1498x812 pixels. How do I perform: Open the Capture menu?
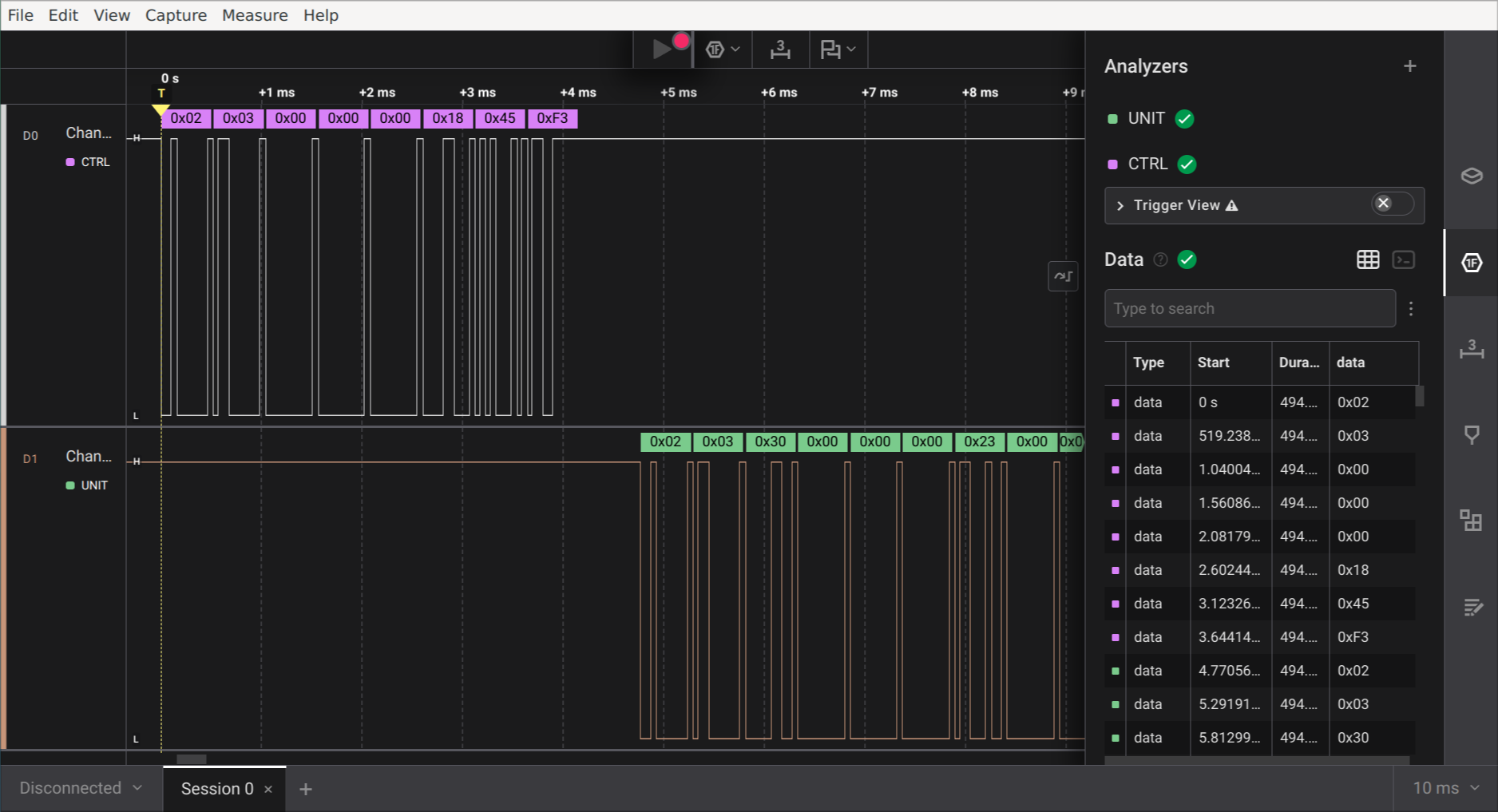[x=176, y=15]
